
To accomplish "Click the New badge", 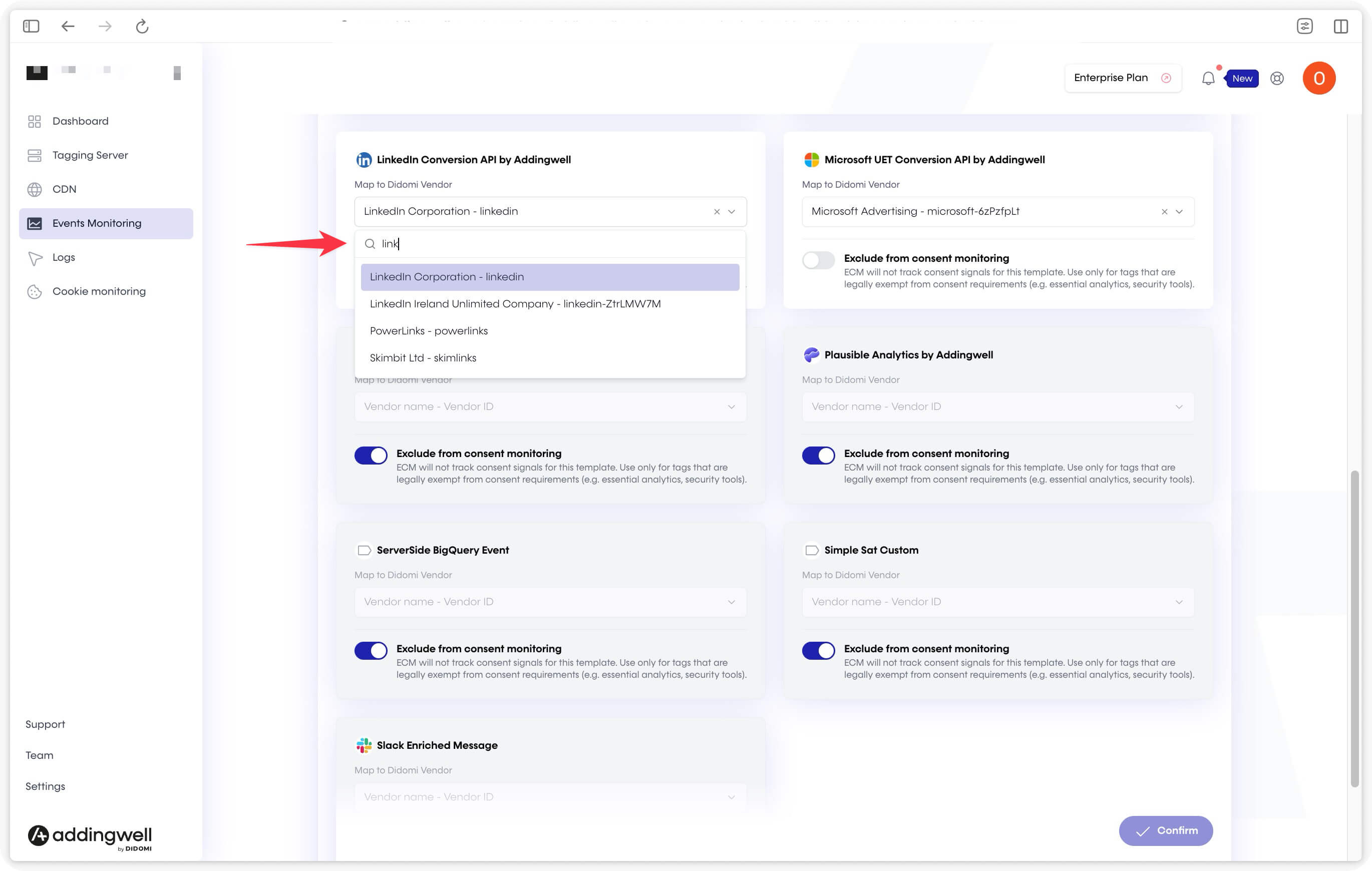I will (x=1241, y=79).
